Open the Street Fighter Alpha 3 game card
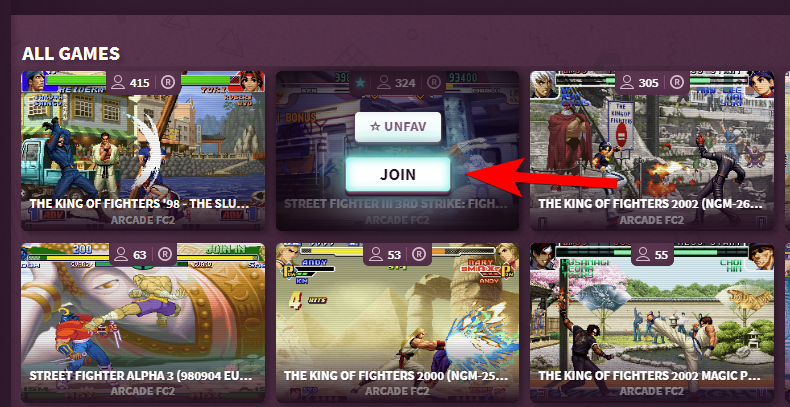 coord(143,323)
